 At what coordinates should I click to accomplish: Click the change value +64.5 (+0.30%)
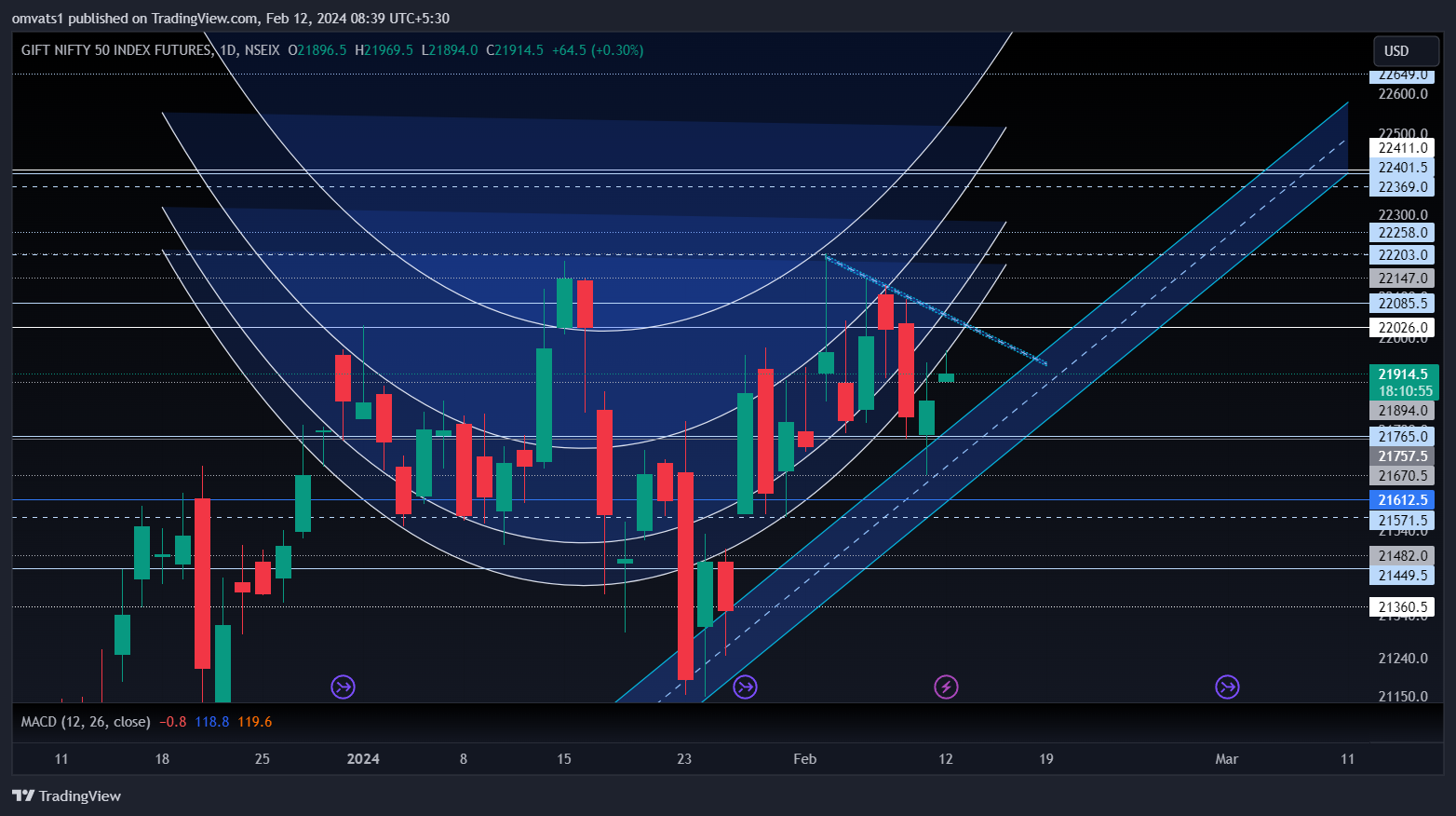point(597,50)
